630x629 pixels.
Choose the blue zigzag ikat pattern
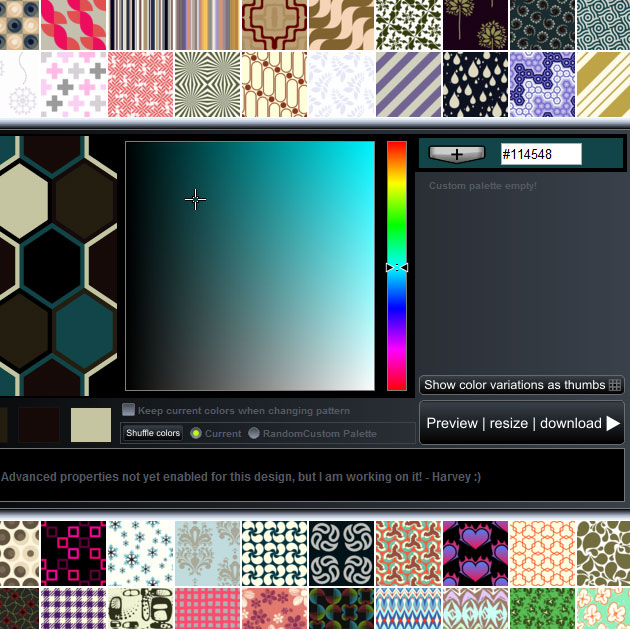tap(409, 609)
